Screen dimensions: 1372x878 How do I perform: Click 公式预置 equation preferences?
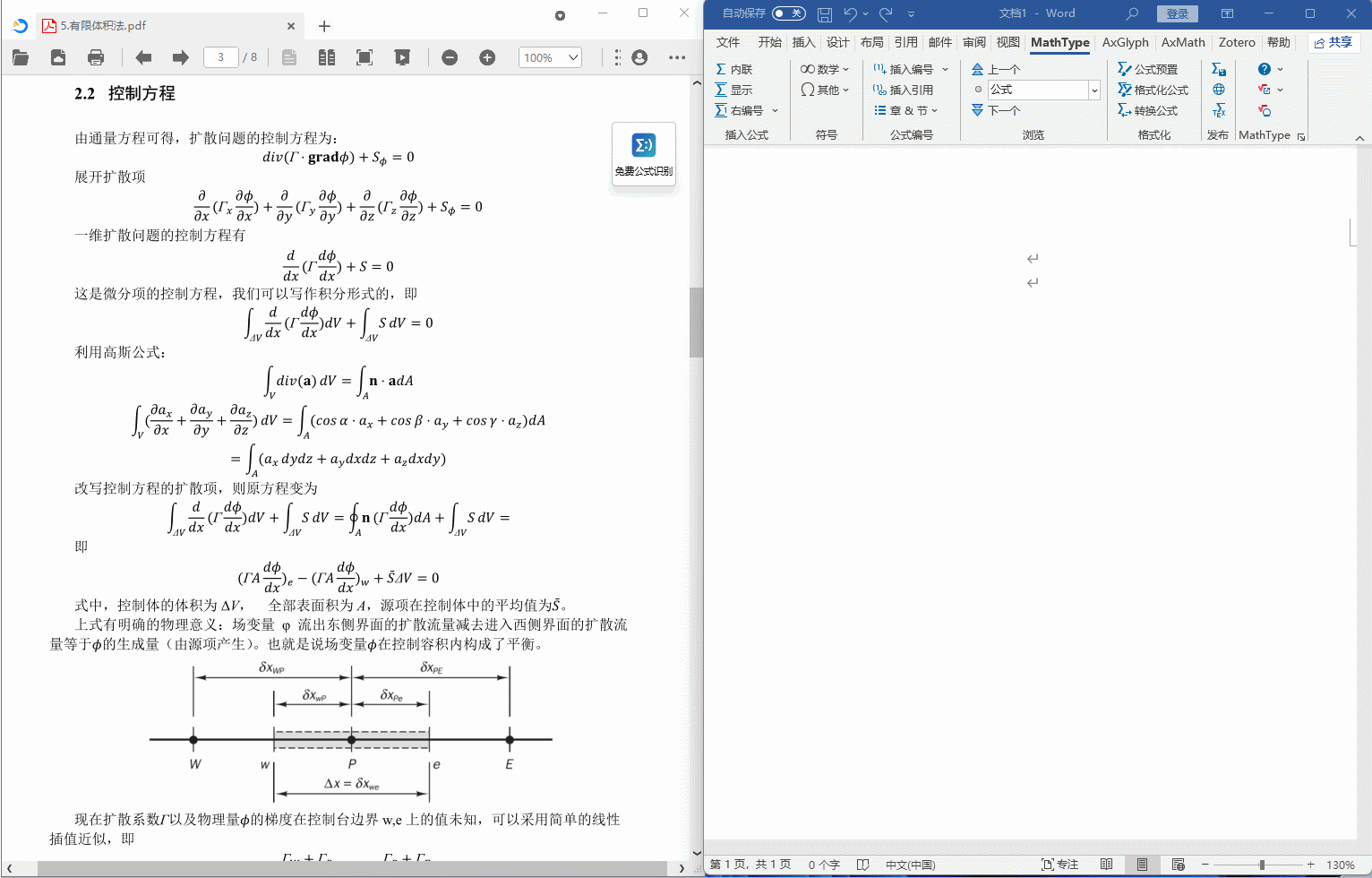coord(1148,69)
